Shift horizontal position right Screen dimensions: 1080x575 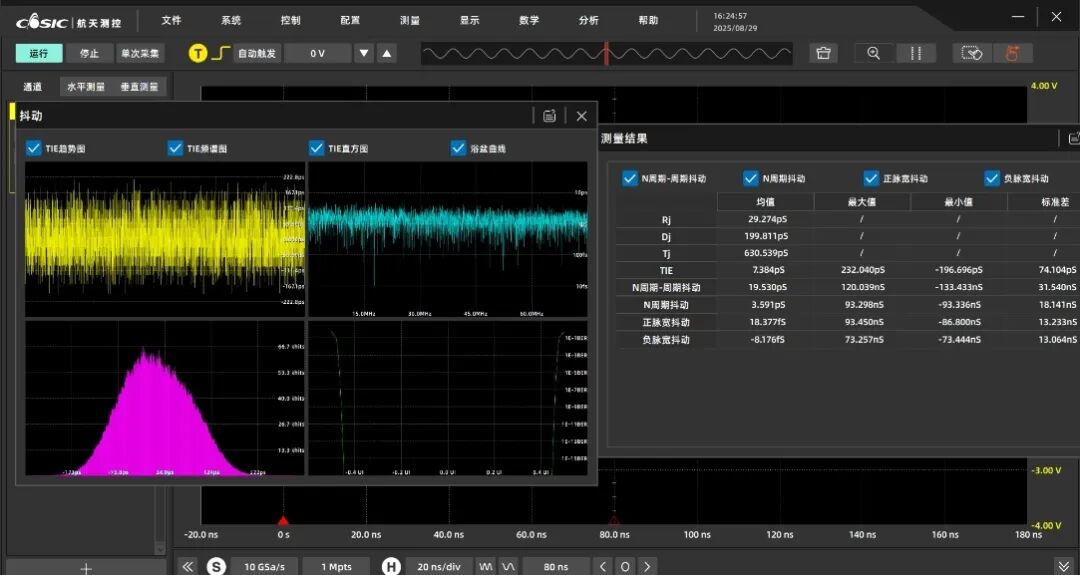pos(647,566)
